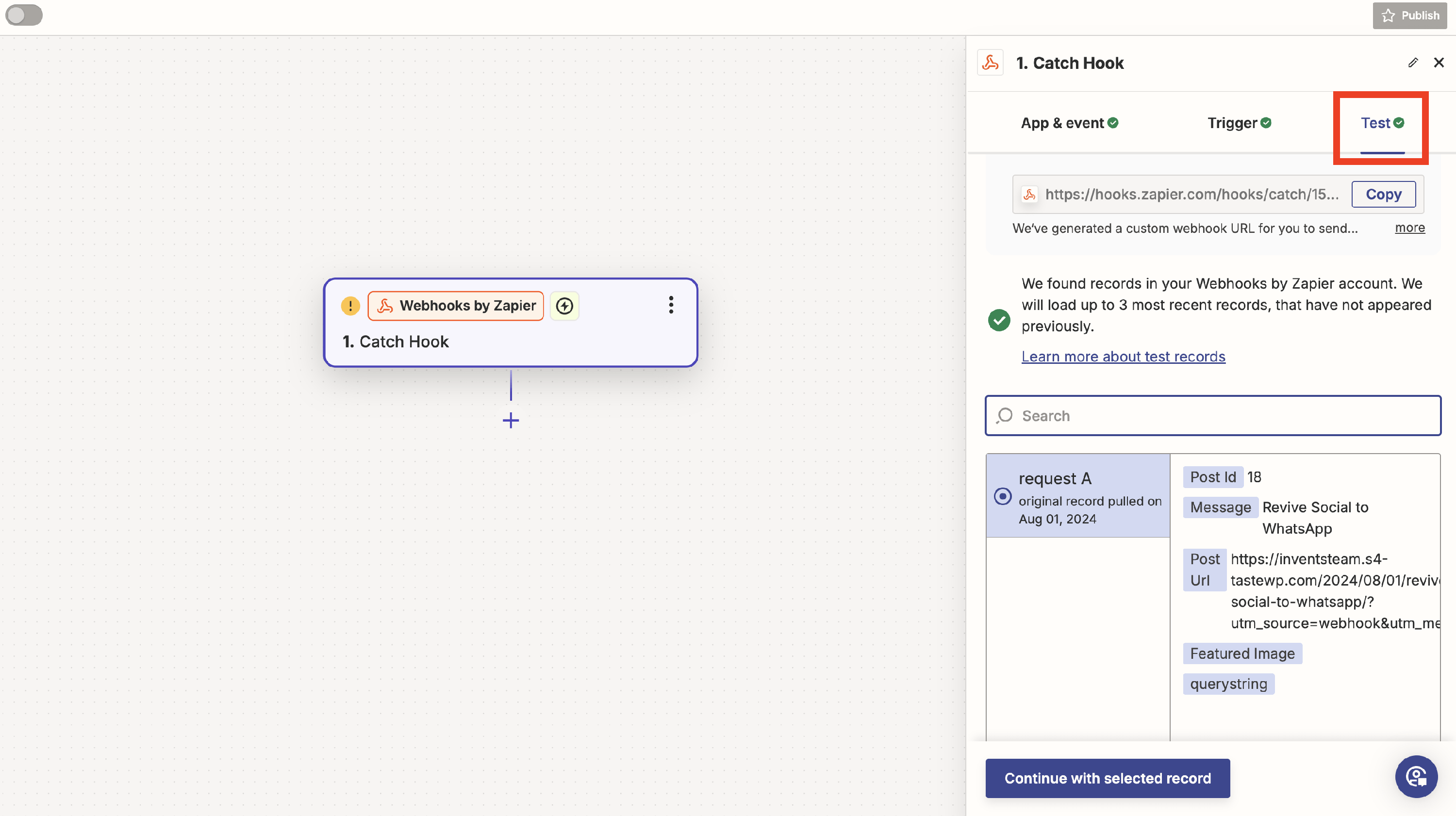Toggle the Zap on/off switch
This screenshot has width=1456, height=816.
pyautogui.click(x=24, y=15)
